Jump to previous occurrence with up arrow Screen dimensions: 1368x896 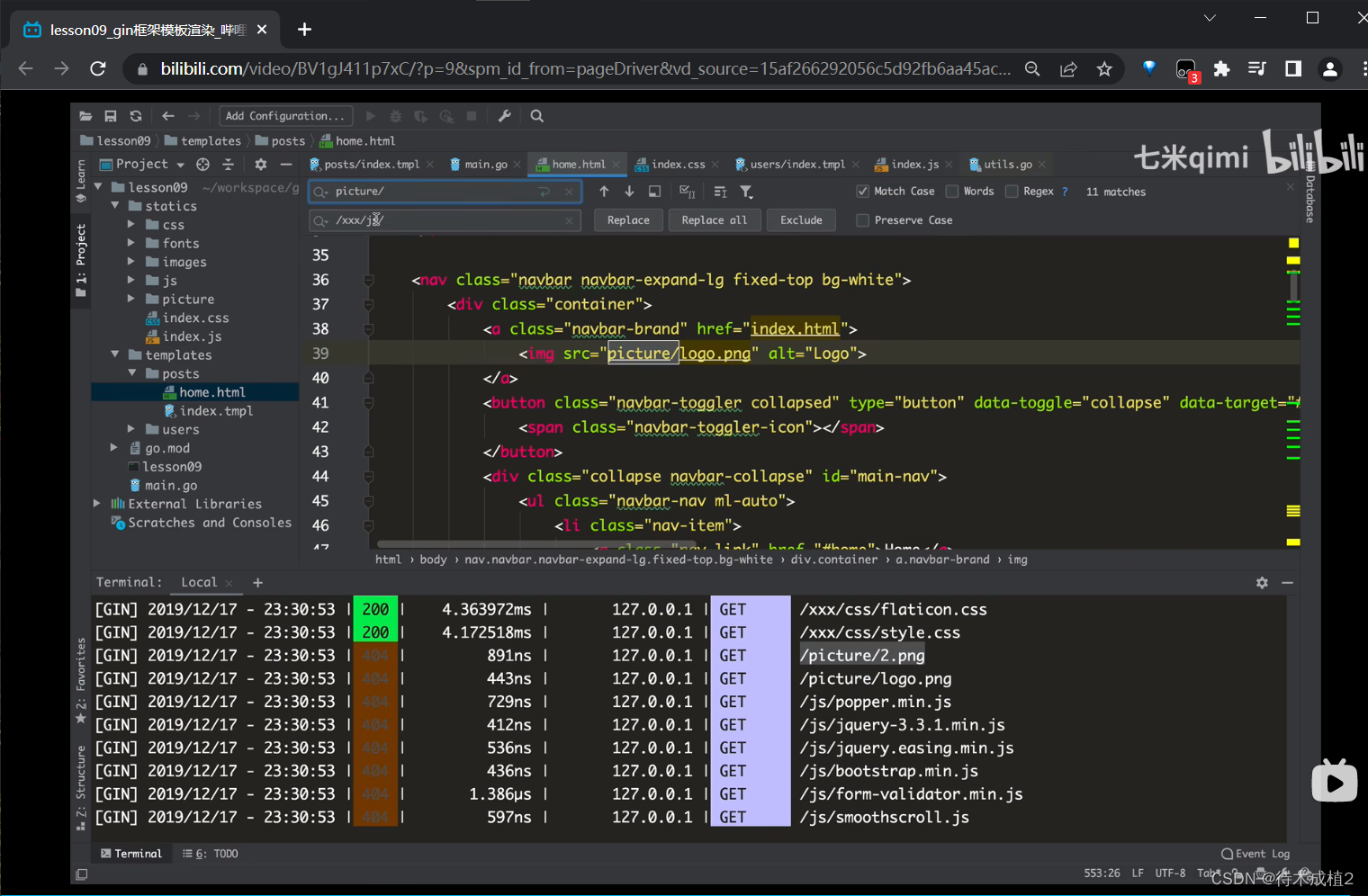click(604, 192)
